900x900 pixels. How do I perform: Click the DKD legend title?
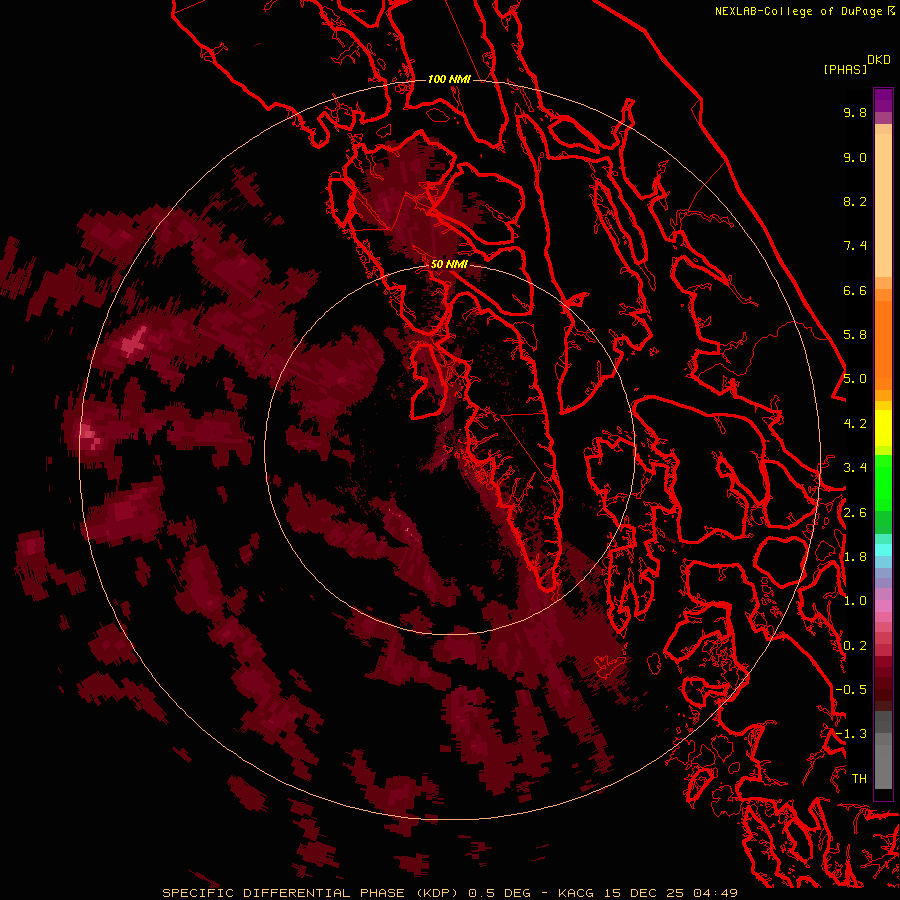coord(878,59)
